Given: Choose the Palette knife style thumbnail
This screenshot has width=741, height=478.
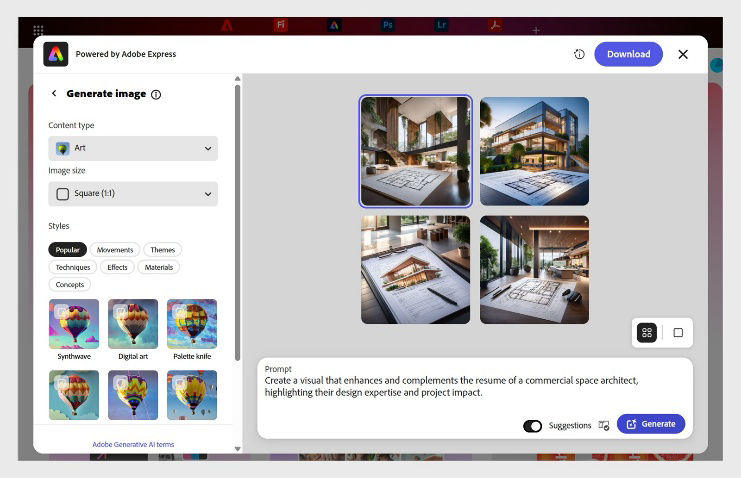Looking at the screenshot, I should click(x=192, y=324).
